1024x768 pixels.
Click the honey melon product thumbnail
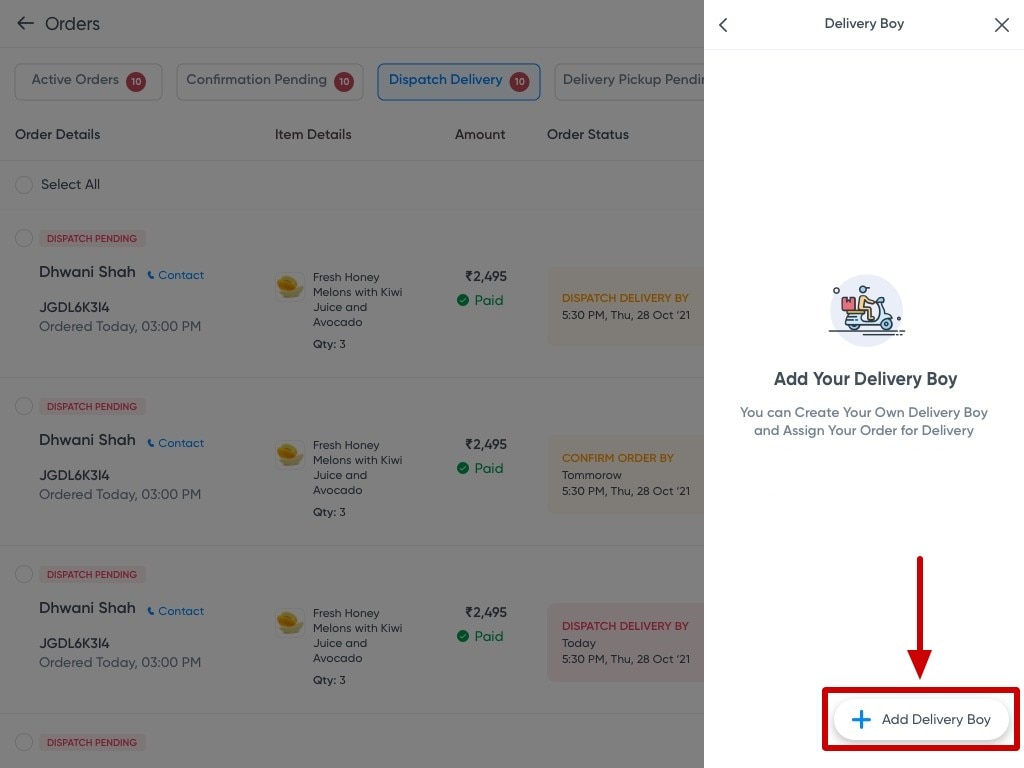[289, 286]
